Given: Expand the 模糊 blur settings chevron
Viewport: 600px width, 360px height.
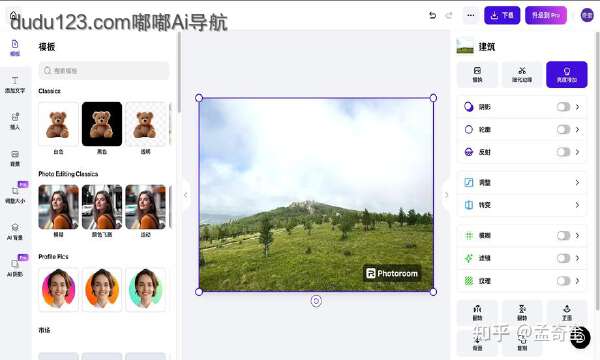Looking at the screenshot, I should 577,235.
